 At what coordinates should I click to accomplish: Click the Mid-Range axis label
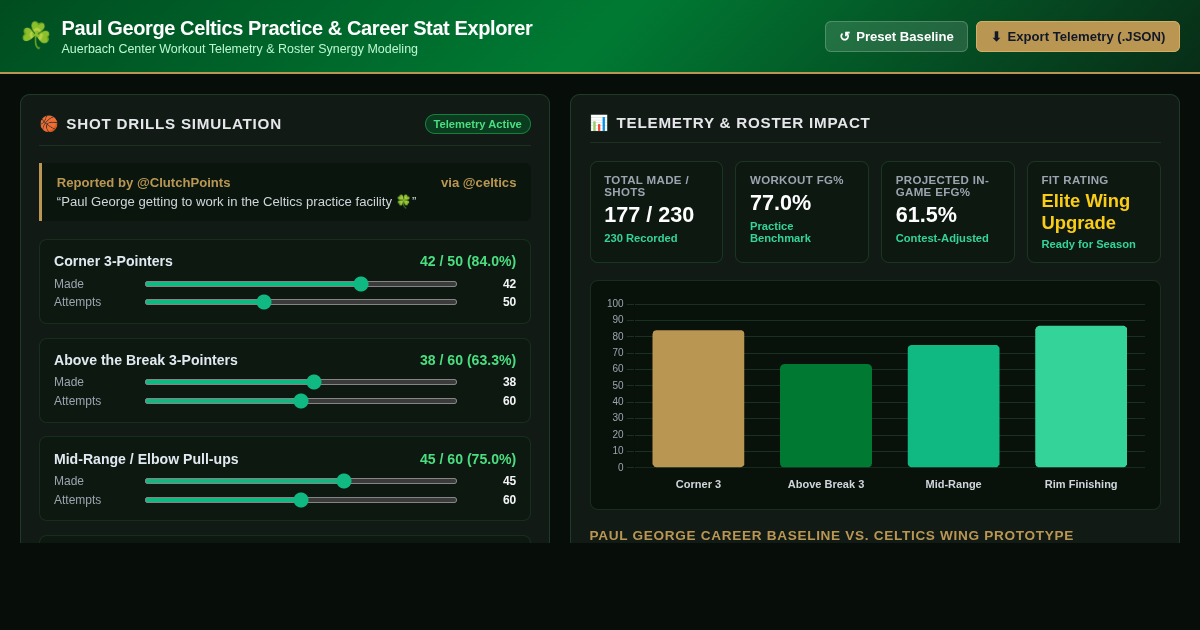tap(953, 484)
